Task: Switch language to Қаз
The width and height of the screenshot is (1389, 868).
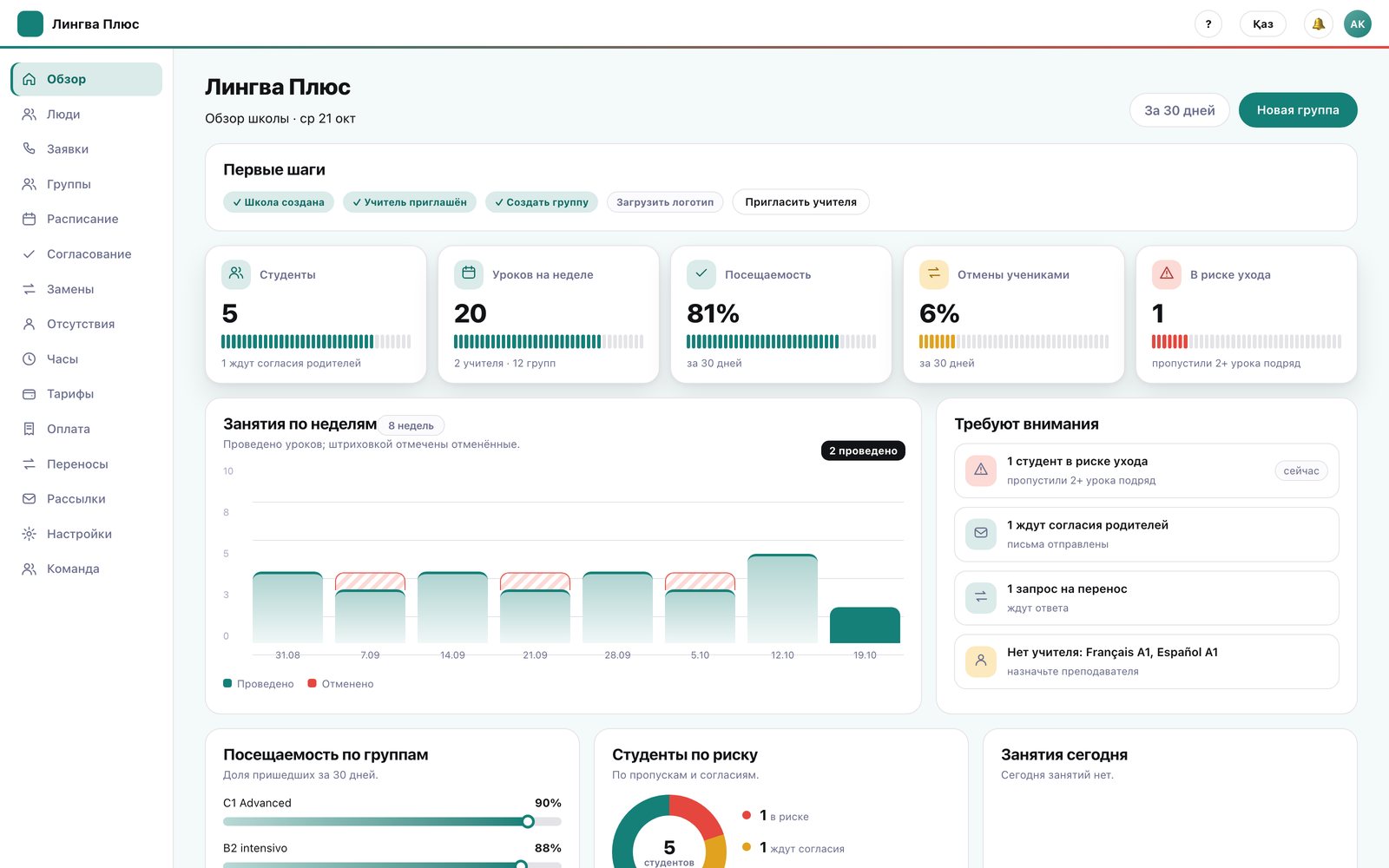Action: (x=1263, y=24)
